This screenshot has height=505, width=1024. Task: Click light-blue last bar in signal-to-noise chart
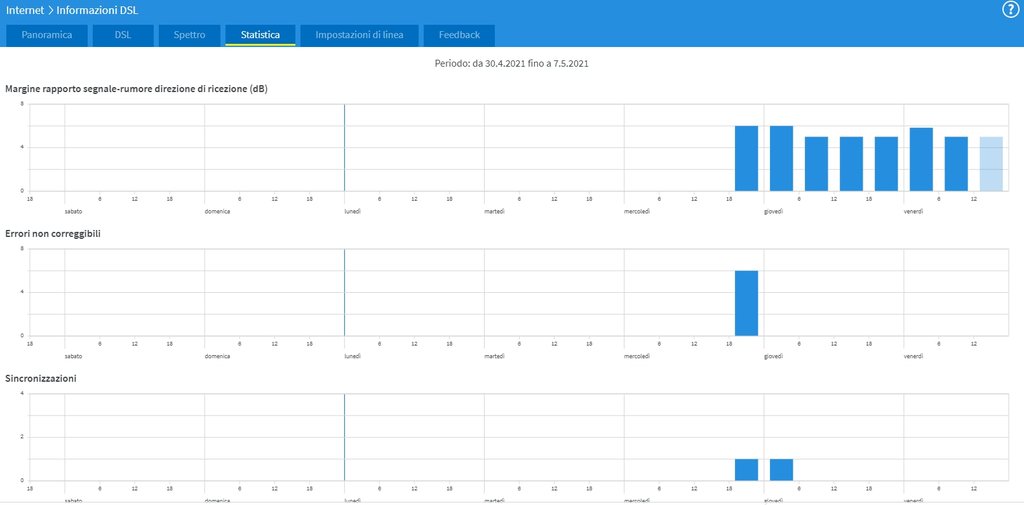click(x=991, y=164)
